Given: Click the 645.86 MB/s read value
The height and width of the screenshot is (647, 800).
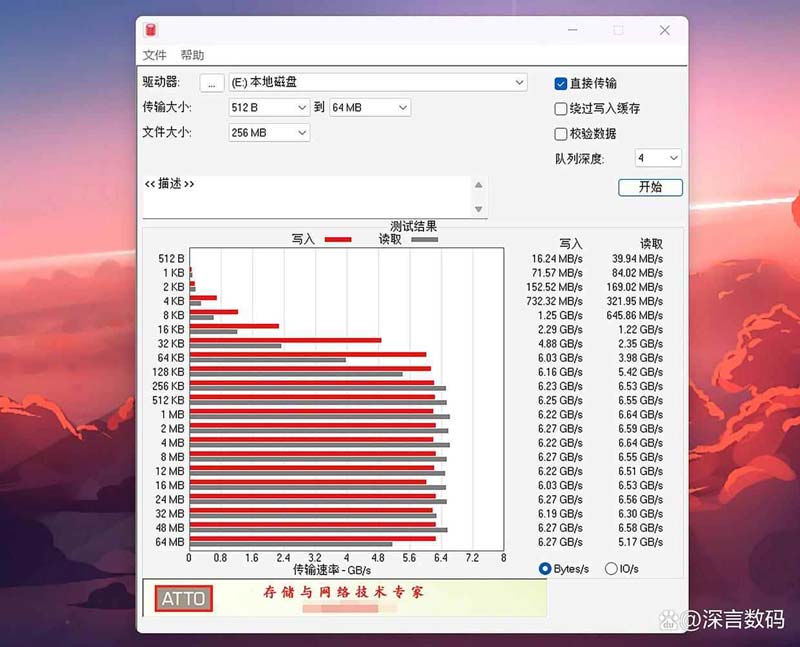Looking at the screenshot, I should pyautogui.click(x=635, y=315).
